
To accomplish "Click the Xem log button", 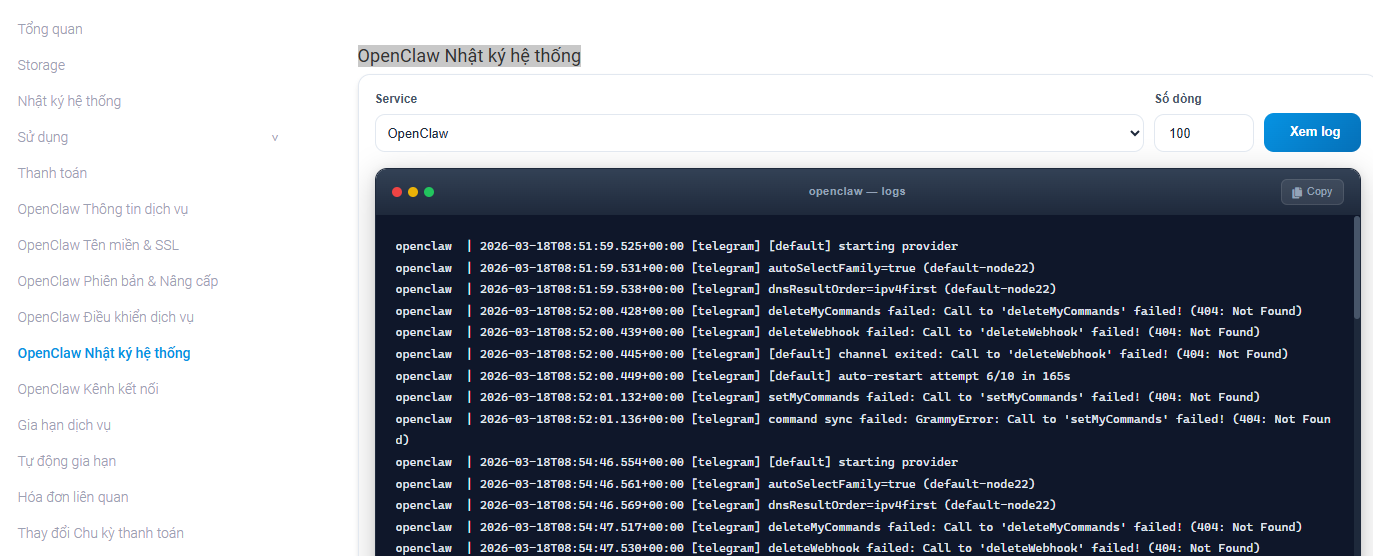I will 1312,132.
